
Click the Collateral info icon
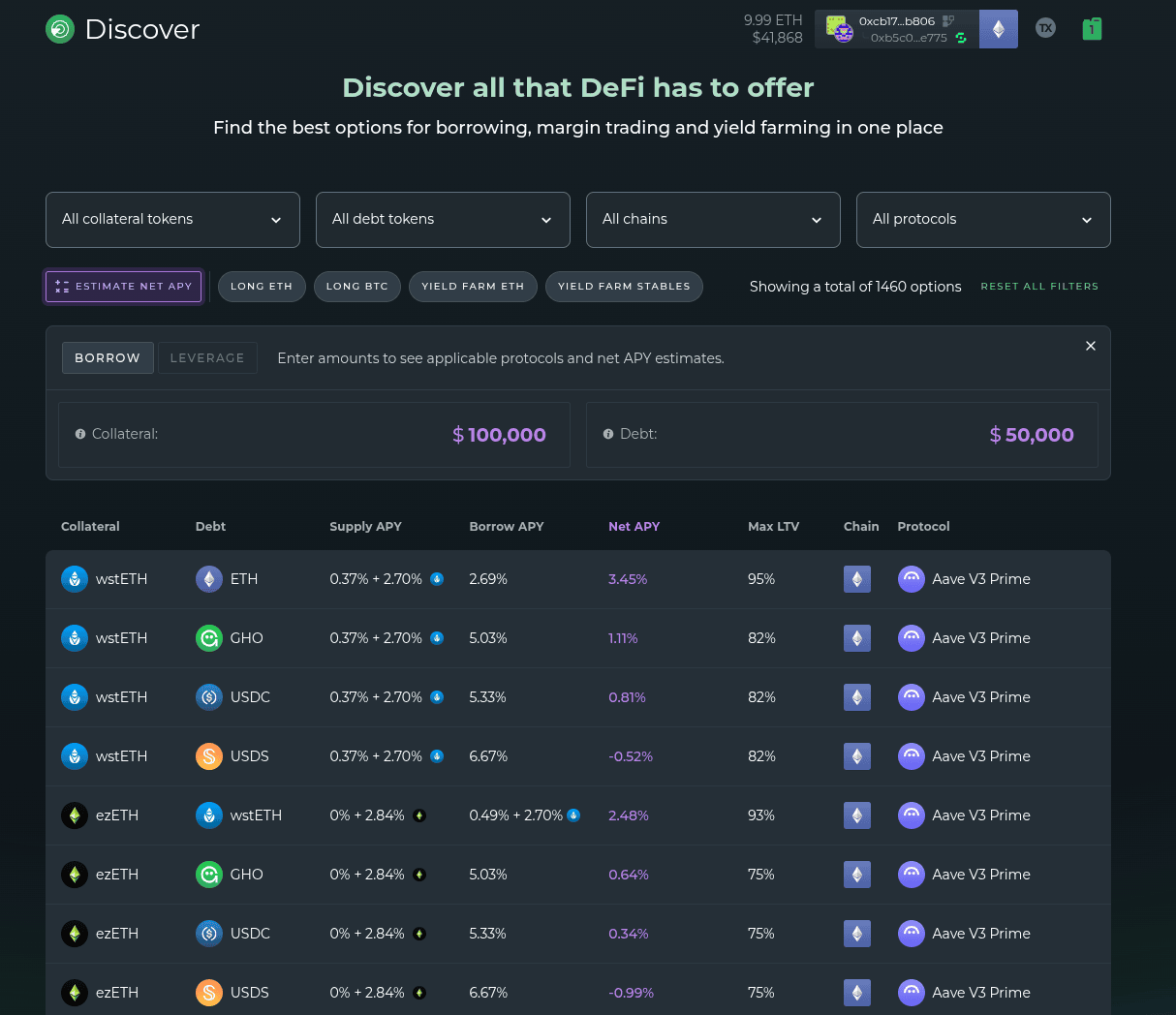[80, 434]
